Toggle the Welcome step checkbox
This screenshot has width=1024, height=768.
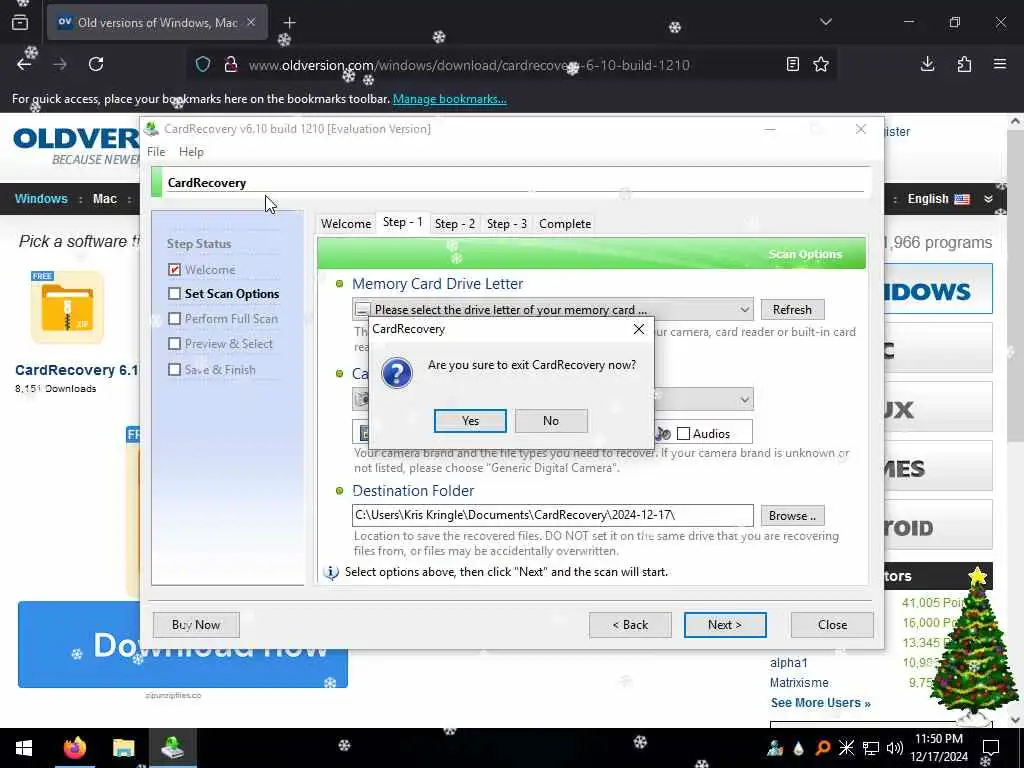[174, 270]
